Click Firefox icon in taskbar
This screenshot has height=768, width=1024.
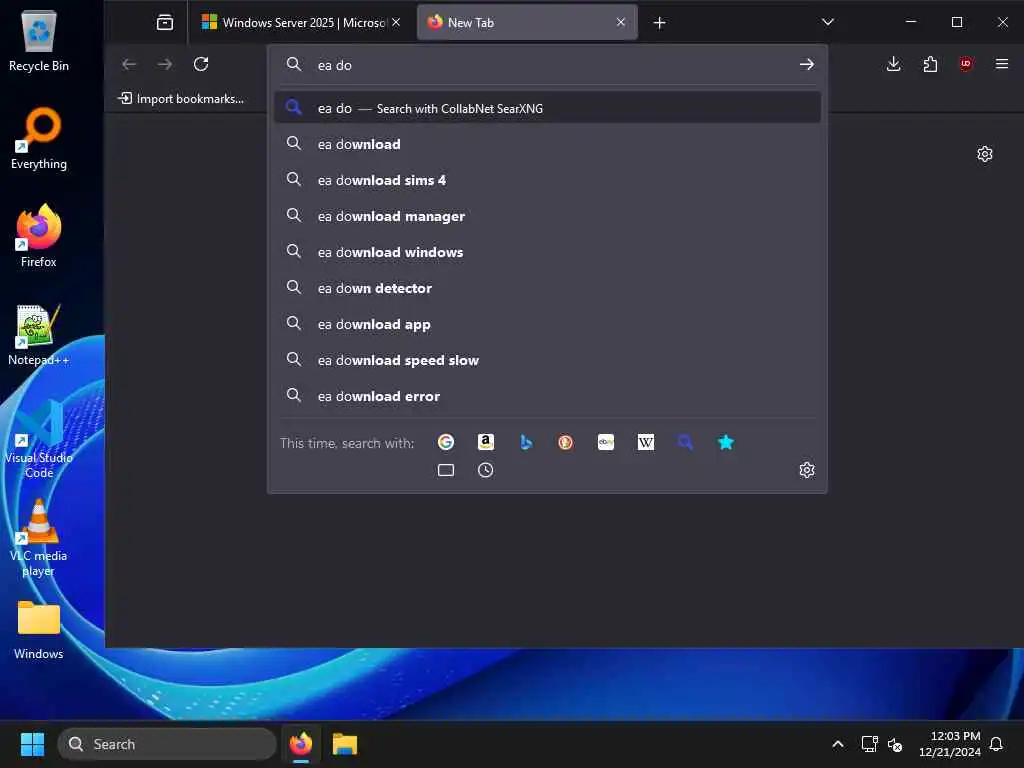(301, 744)
